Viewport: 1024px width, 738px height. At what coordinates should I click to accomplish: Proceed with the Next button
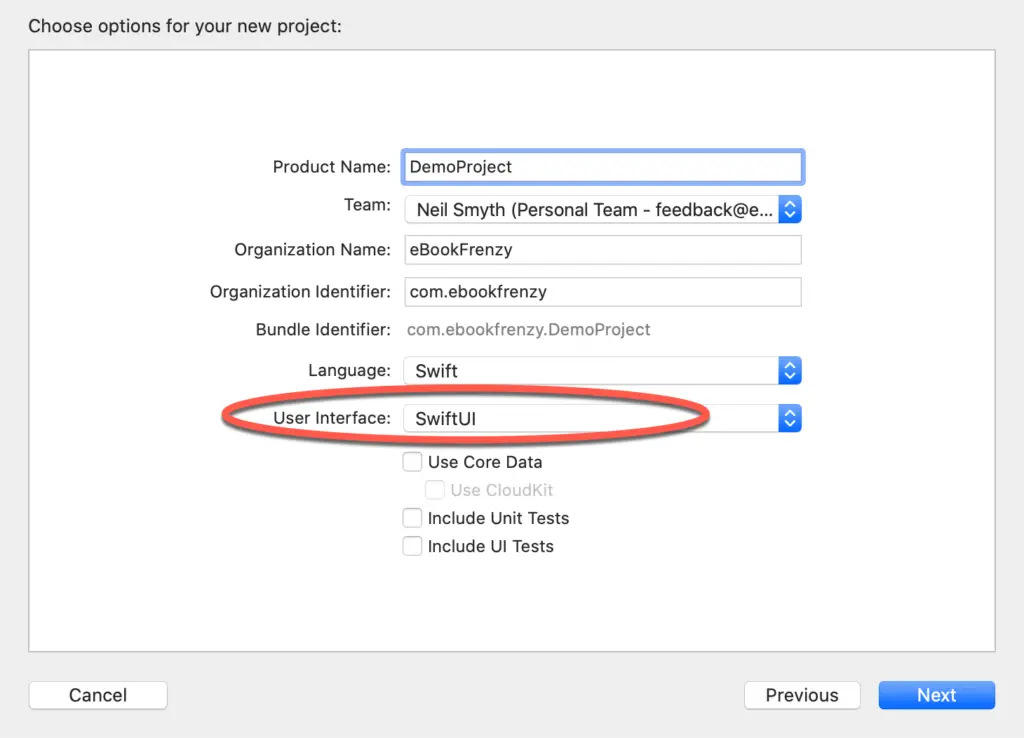point(936,695)
